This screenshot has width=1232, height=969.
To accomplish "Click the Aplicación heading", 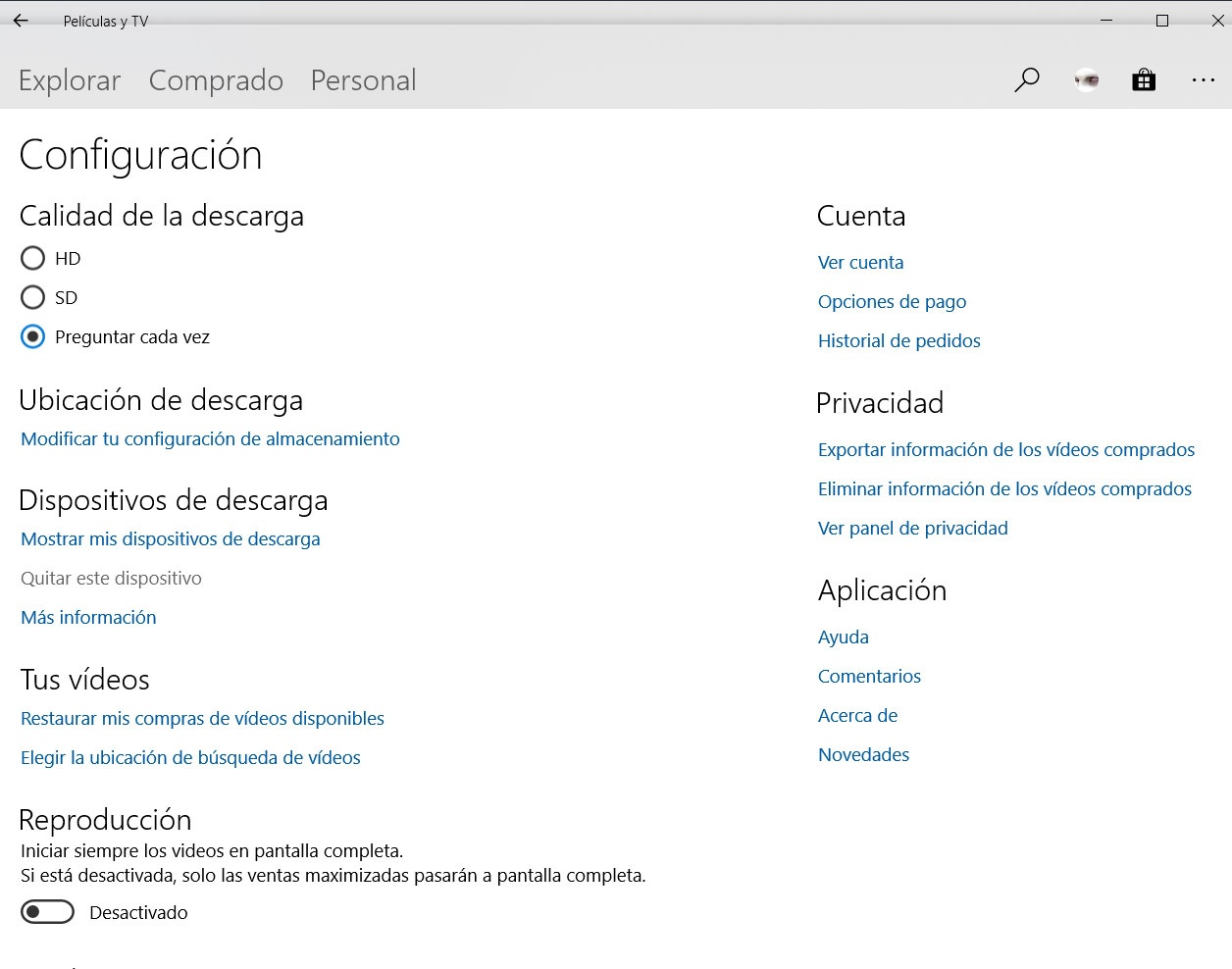I will pyautogui.click(x=882, y=590).
